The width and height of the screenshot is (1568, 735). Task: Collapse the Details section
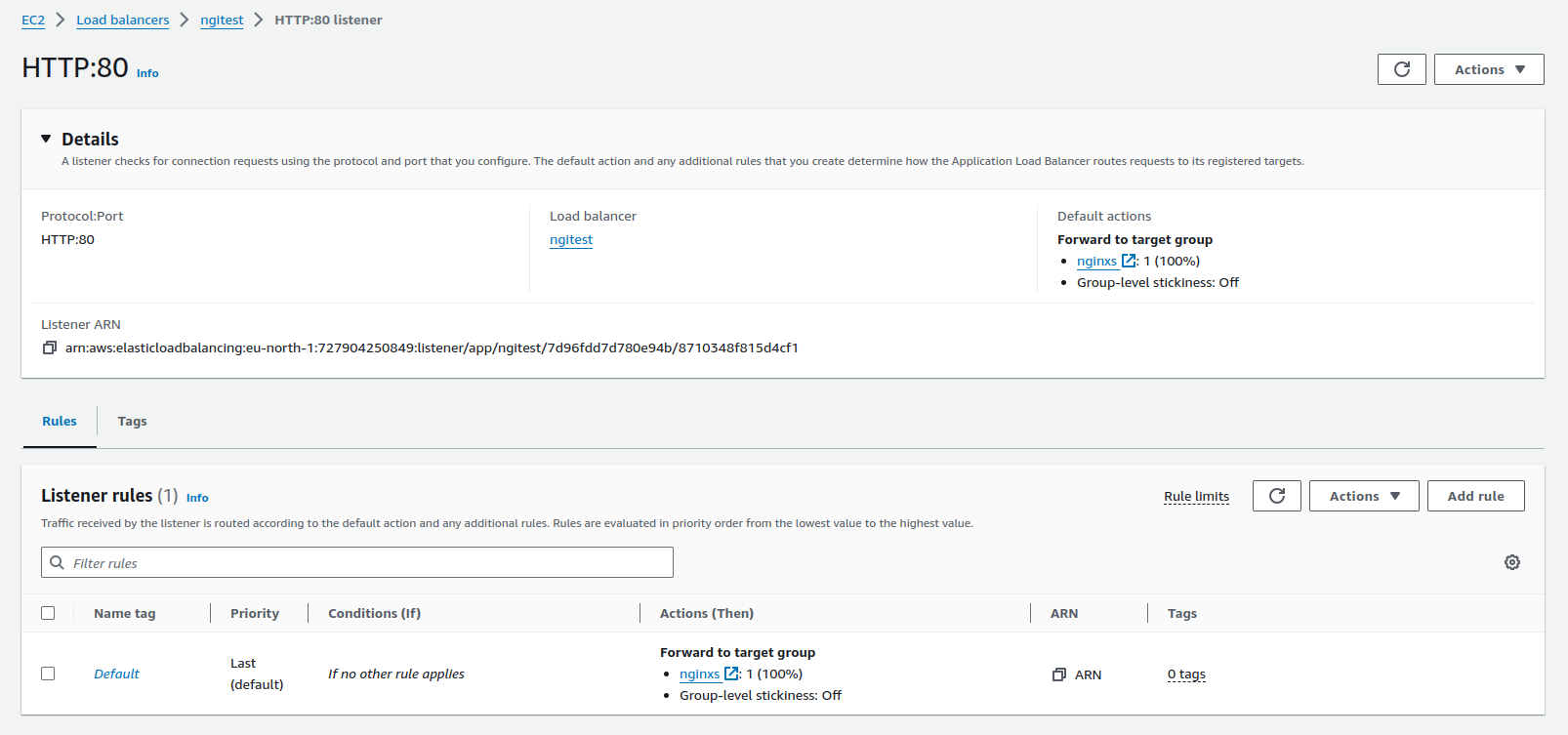(x=46, y=139)
